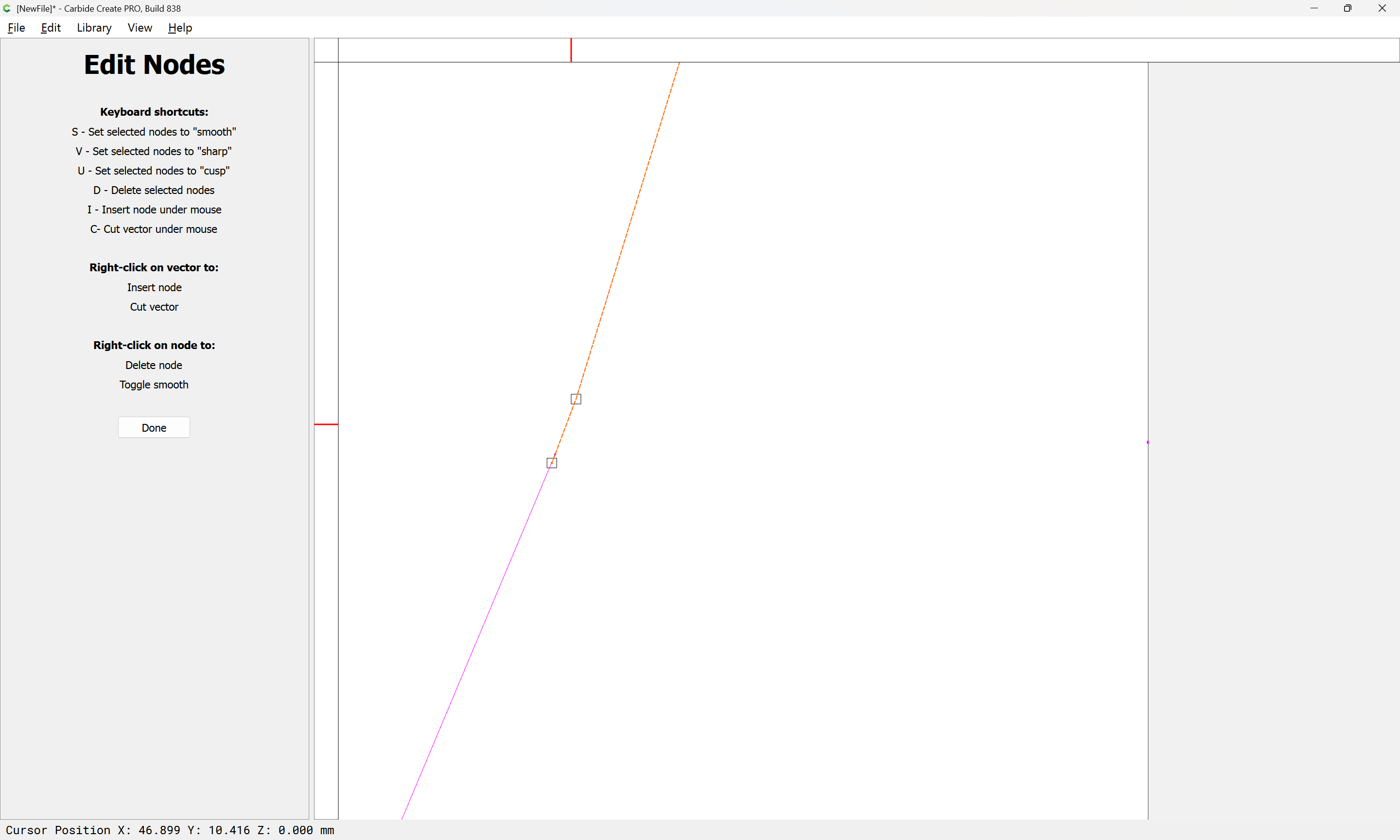
Task: Minimize the Carbide Create window
Action: 1314,8
